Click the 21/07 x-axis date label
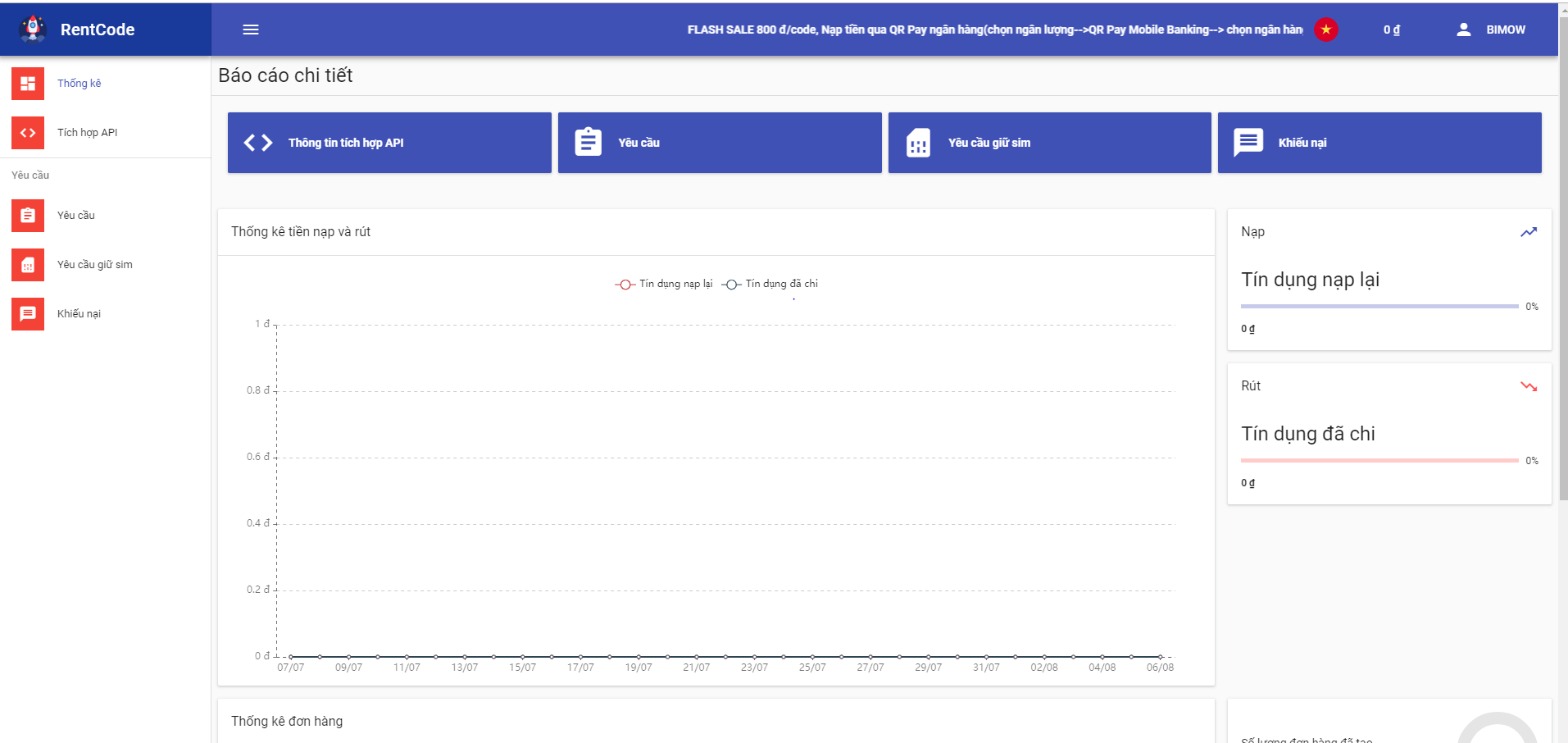 point(697,668)
